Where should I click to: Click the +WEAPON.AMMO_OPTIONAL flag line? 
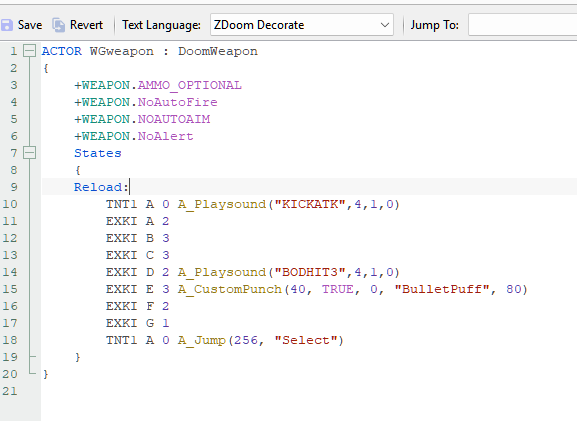tap(158, 85)
